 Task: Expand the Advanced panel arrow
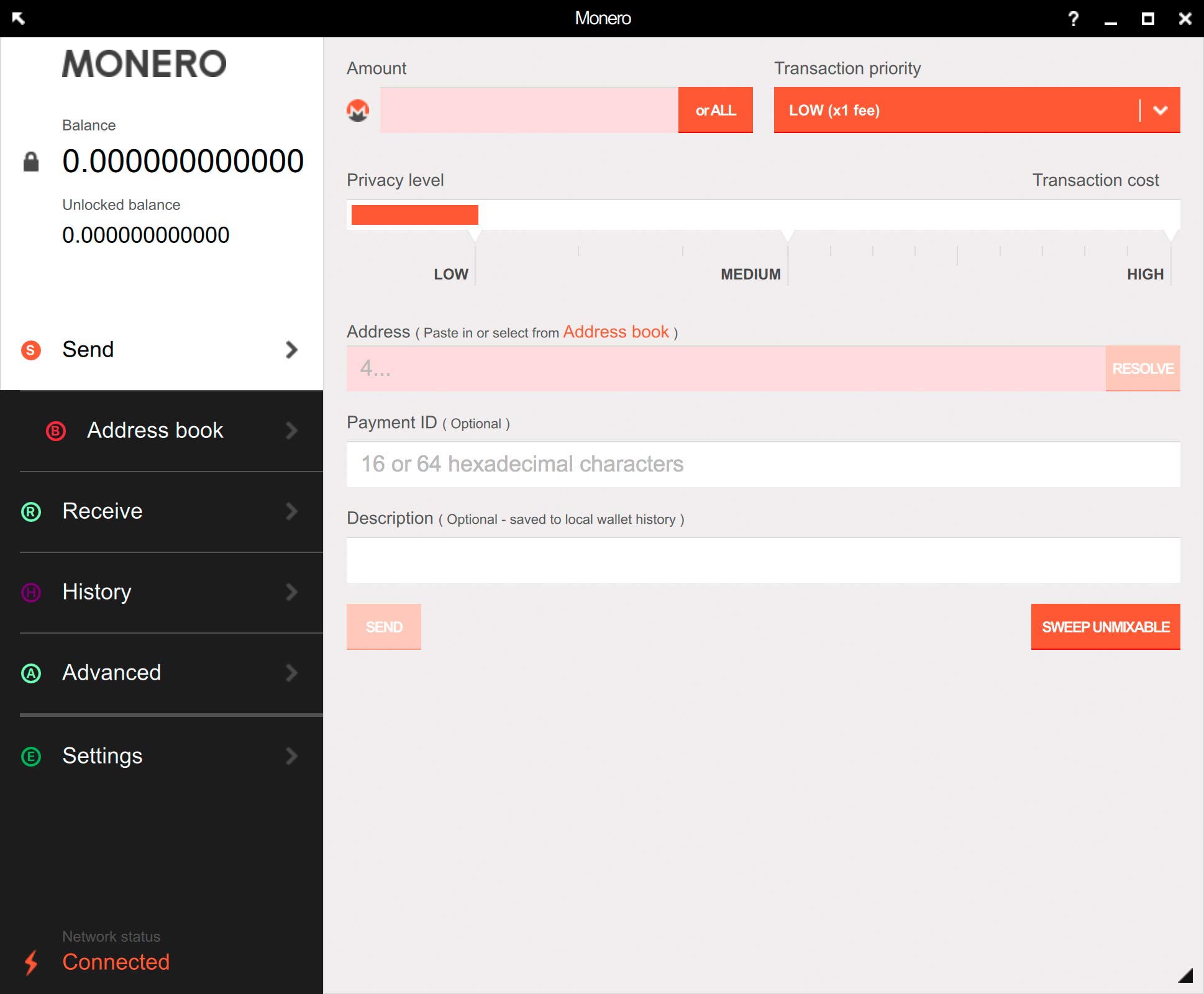point(293,672)
